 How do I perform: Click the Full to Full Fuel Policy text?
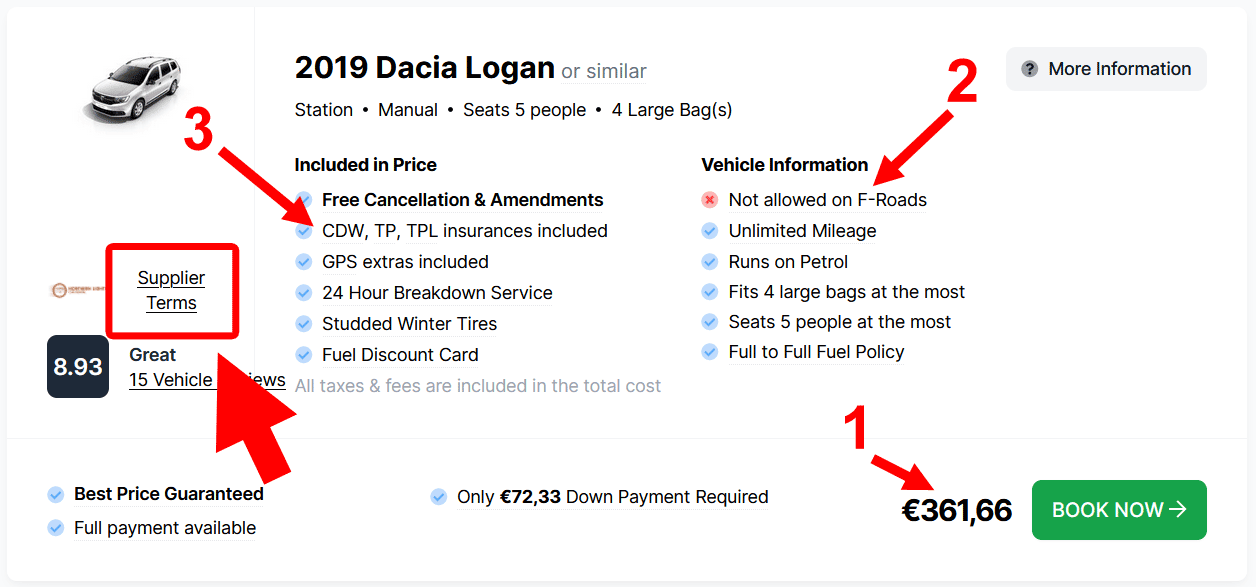click(816, 352)
